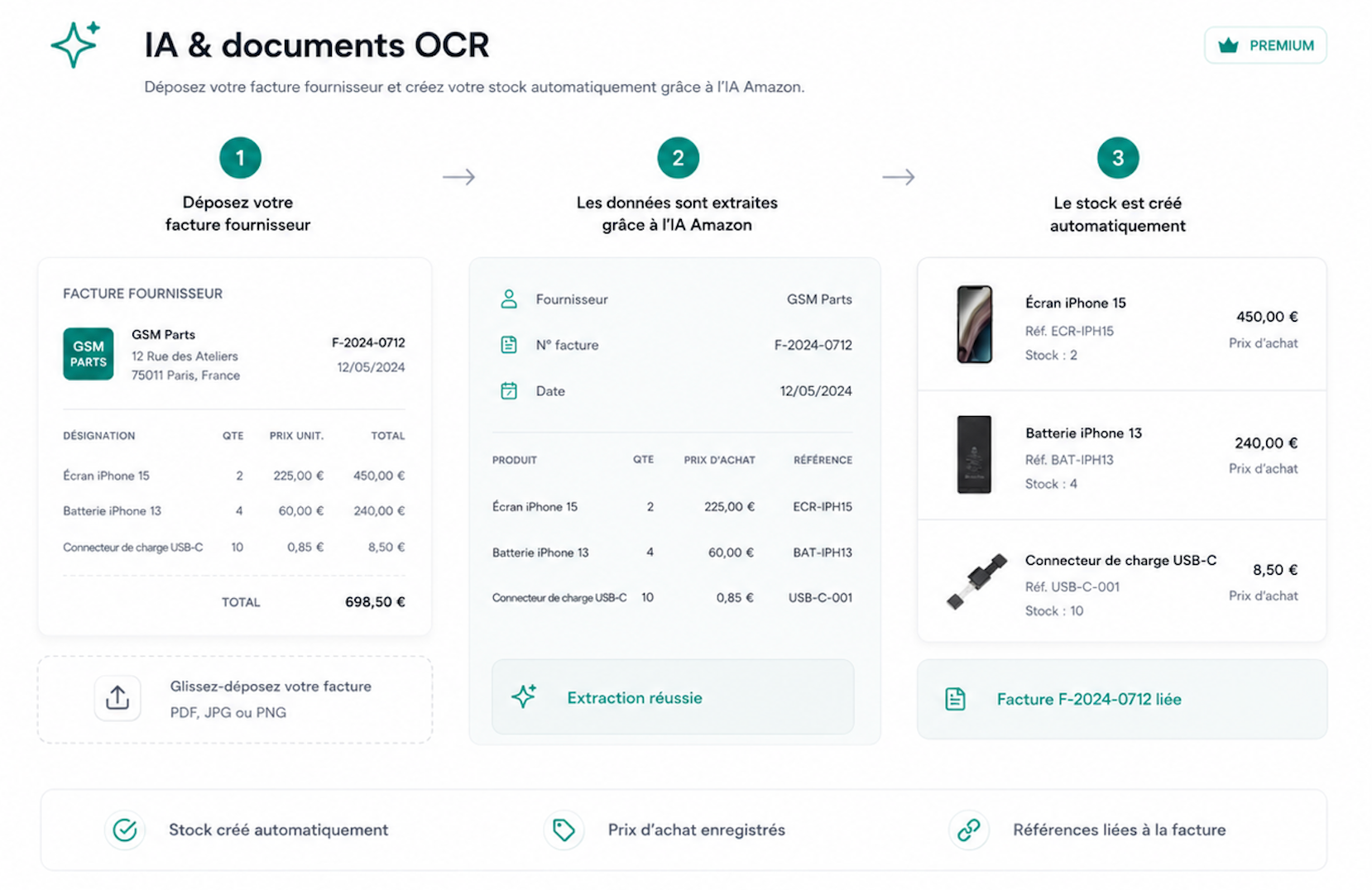Click Réf. BAT-IPH13 on the battery card
The image size is (1372, 890).
click(x=1069, y=460)
